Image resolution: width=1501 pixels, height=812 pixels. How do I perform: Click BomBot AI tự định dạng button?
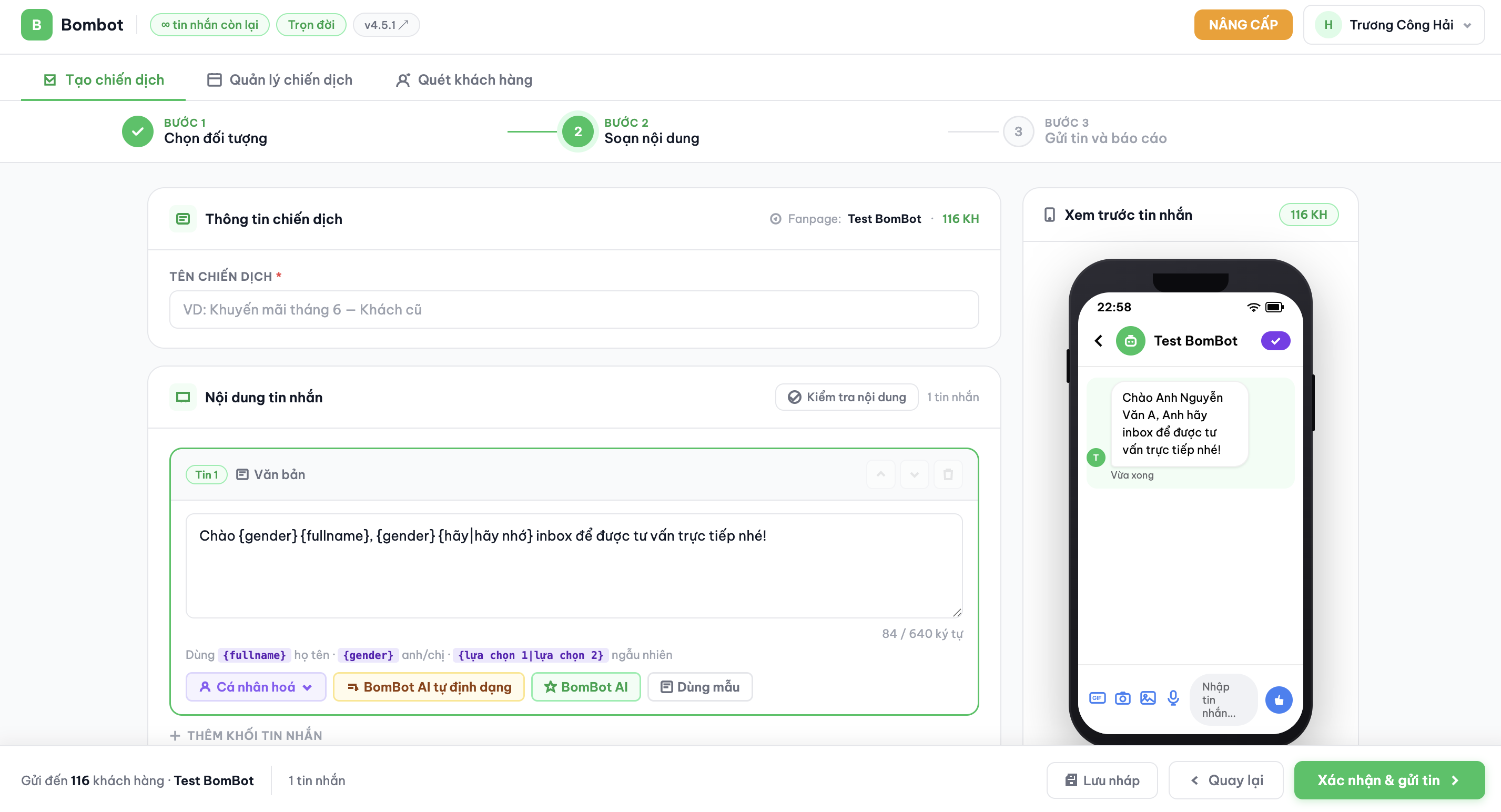pyautogui.click(x=428, y=687)
